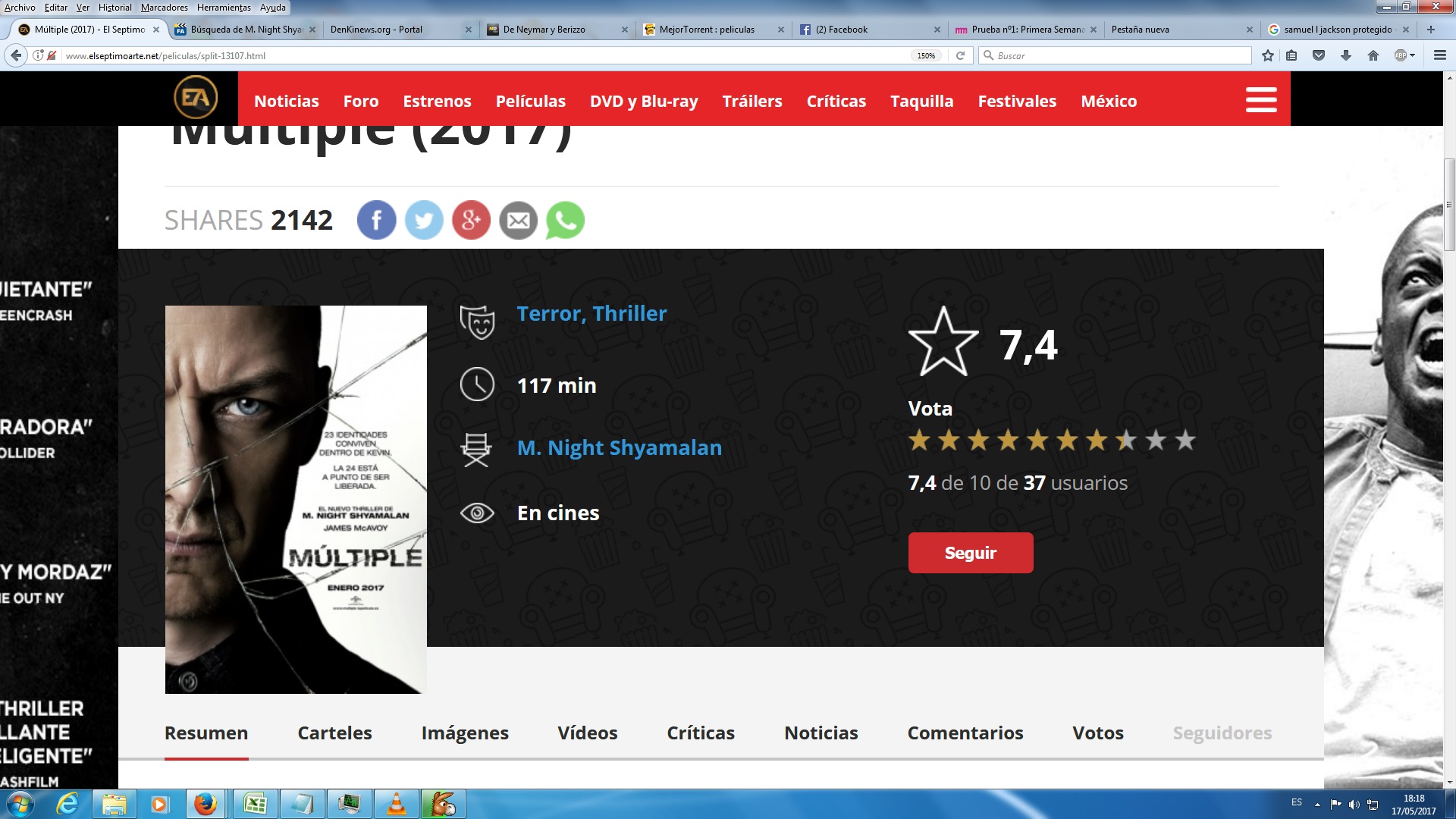
Task: Open the Historial menu
Action: click(115, 8)
